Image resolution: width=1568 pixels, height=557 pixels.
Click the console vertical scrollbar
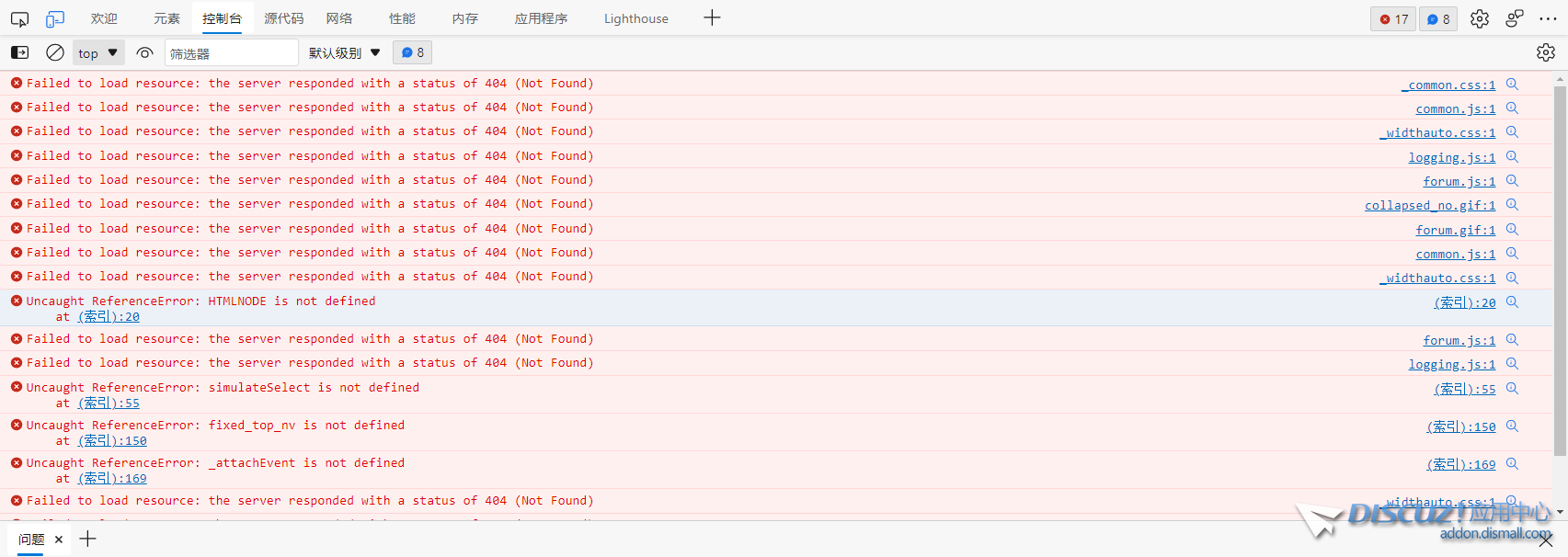(x=1560, y=267)
